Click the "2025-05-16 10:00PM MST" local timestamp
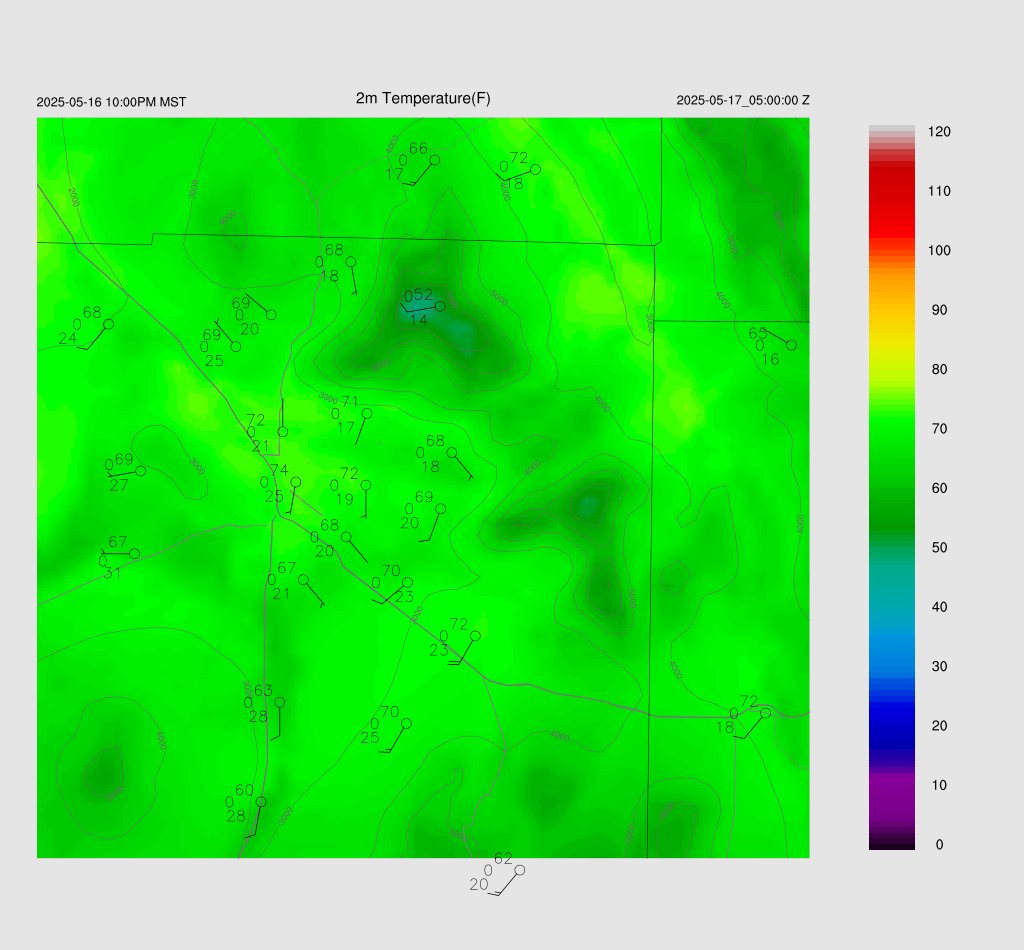 pos(111,103)
